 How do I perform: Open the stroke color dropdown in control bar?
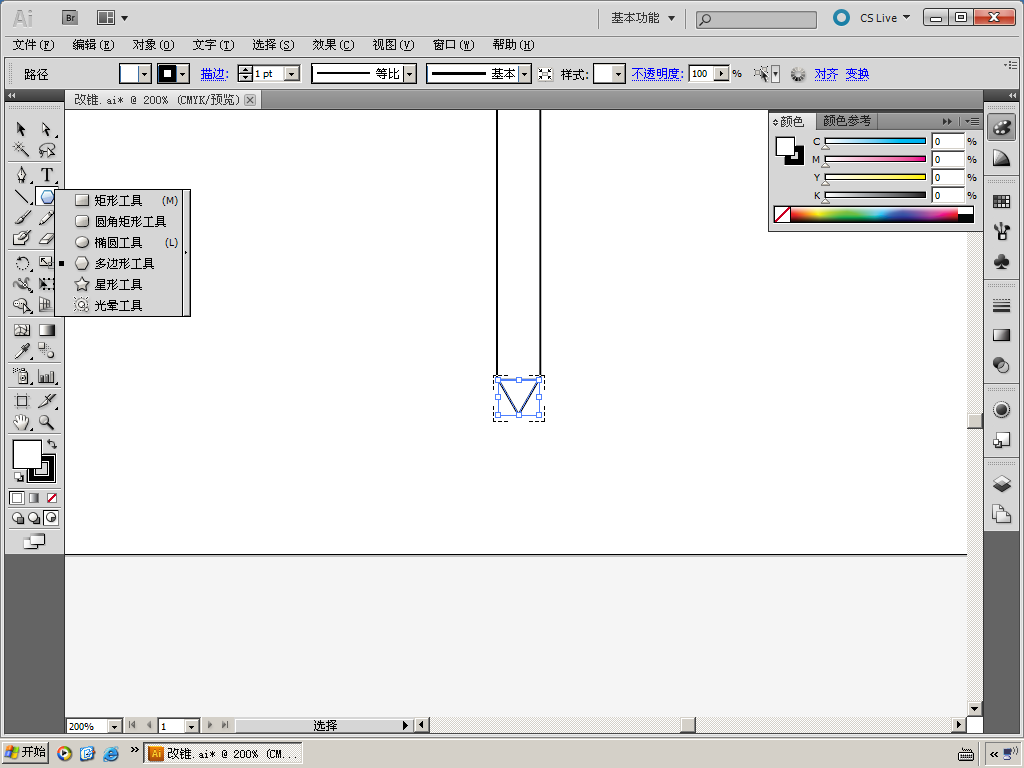[x=183, y=74]
